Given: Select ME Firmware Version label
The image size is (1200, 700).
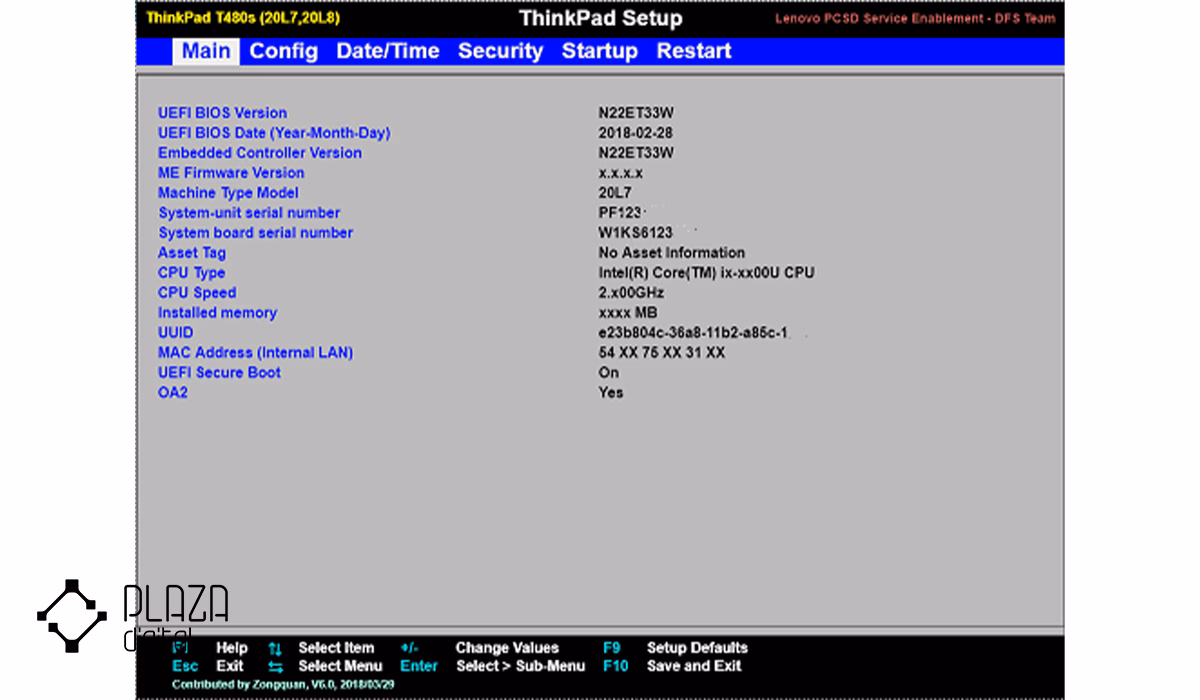Looking at the screenshot, I should click(231, 173).
